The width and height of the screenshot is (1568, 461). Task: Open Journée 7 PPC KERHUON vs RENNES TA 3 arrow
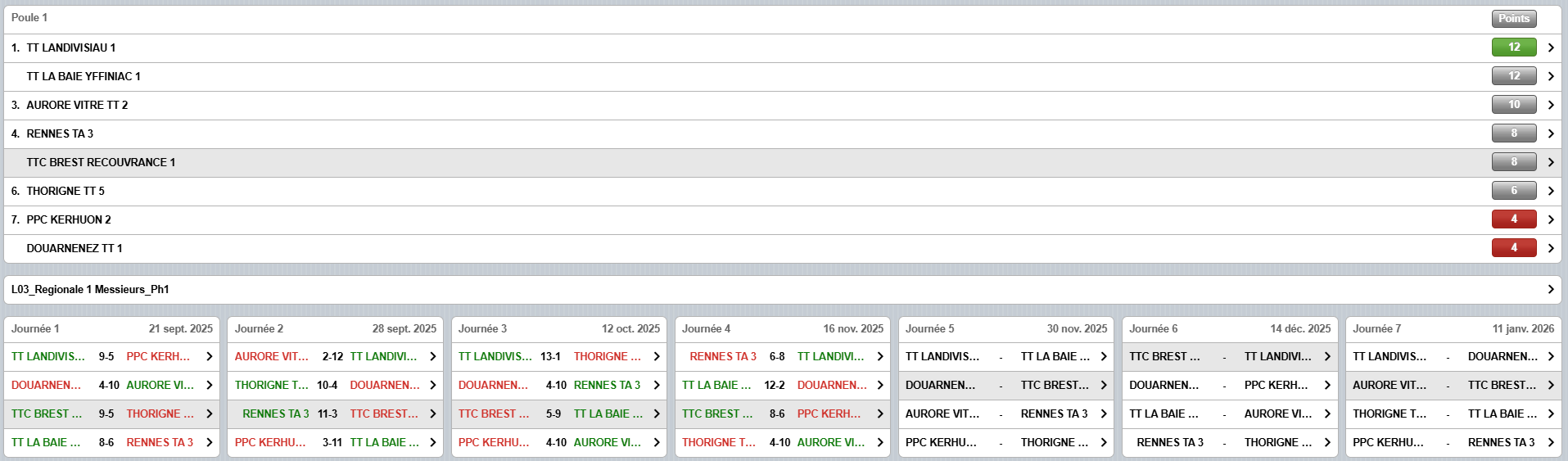pyautogui.click(x=1550, y=443)
